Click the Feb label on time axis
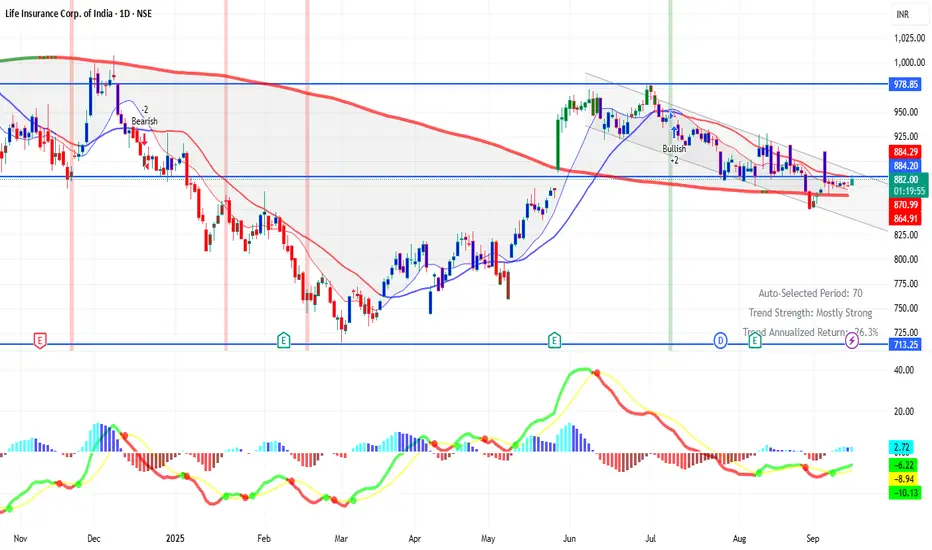This screenshot has width=932, height=550. tap(263, 539)
